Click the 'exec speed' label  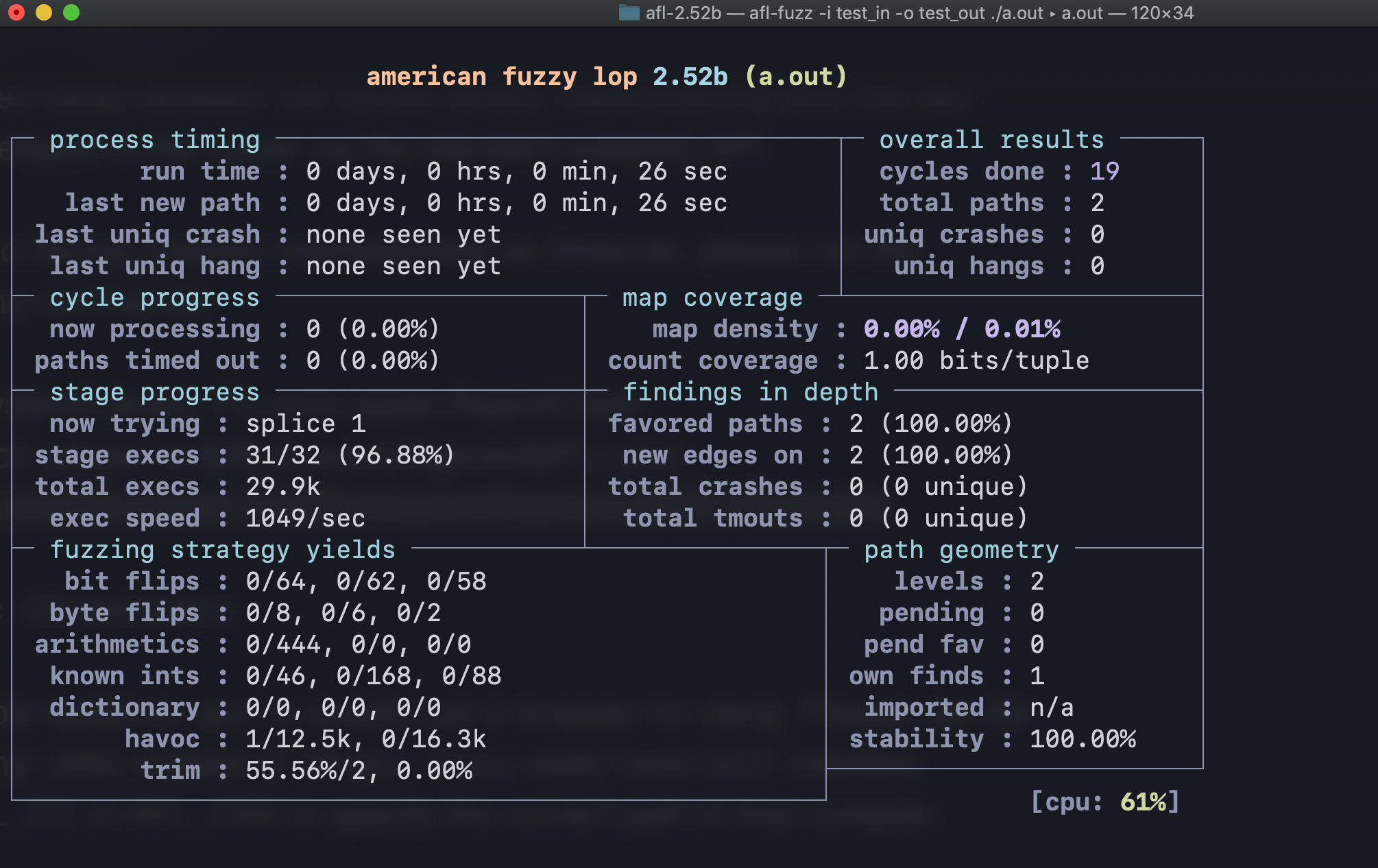(x=125, y=518)
